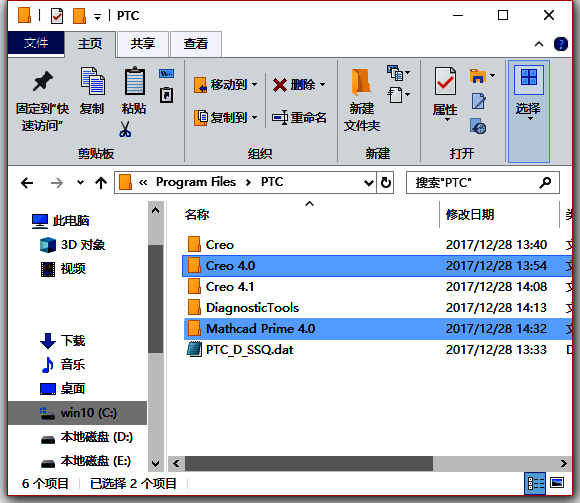This screenshot has height=503, width=580.
Task: Select Local Disk (D:) in sidebar
Action: (86, 437)
